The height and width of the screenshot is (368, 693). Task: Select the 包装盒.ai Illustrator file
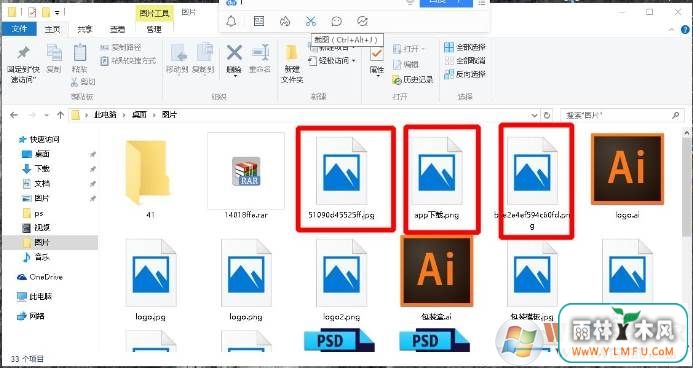tap(437, 278)
